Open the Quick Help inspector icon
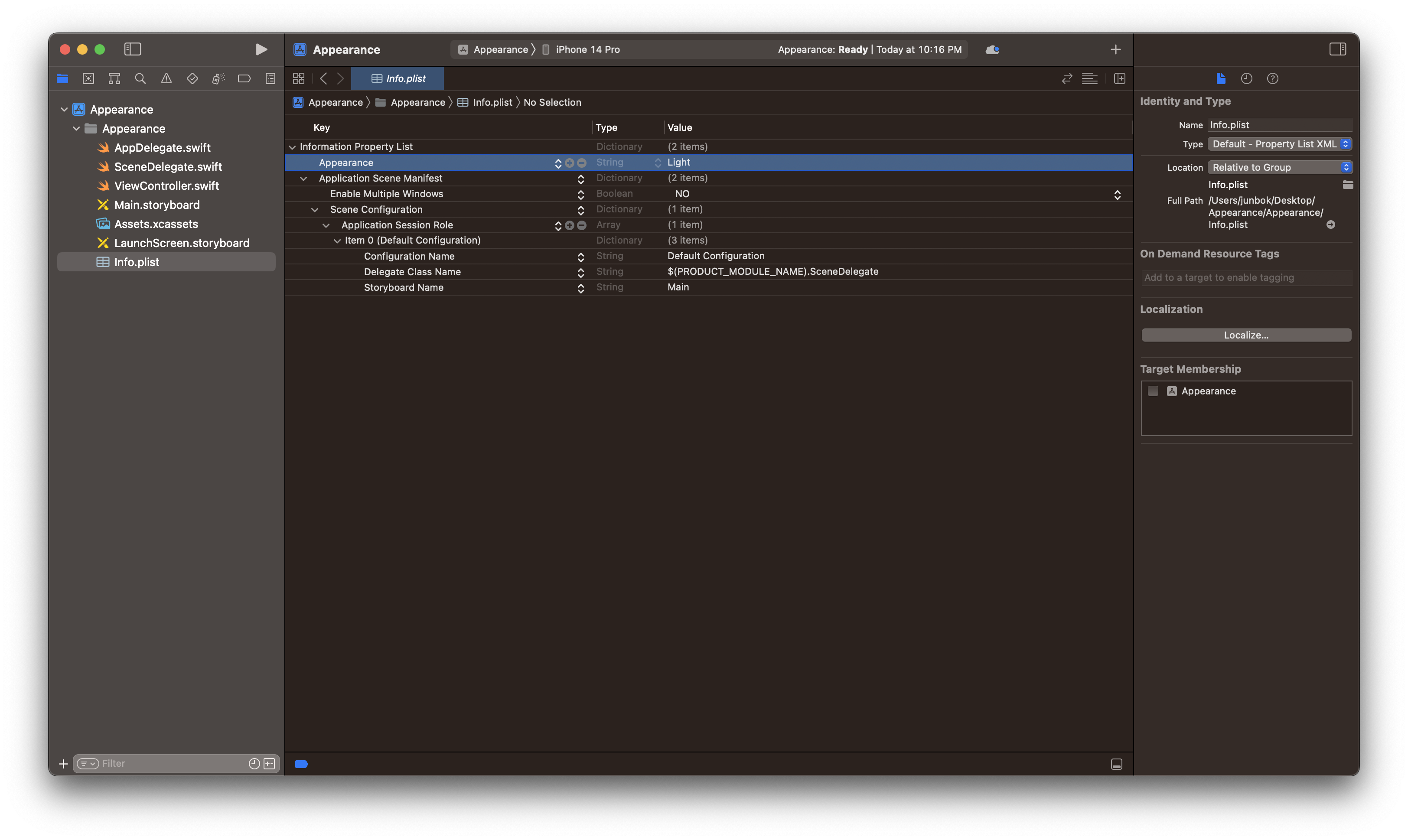The width and height of the screenshot is (1408, 840). pos(1272,79)
